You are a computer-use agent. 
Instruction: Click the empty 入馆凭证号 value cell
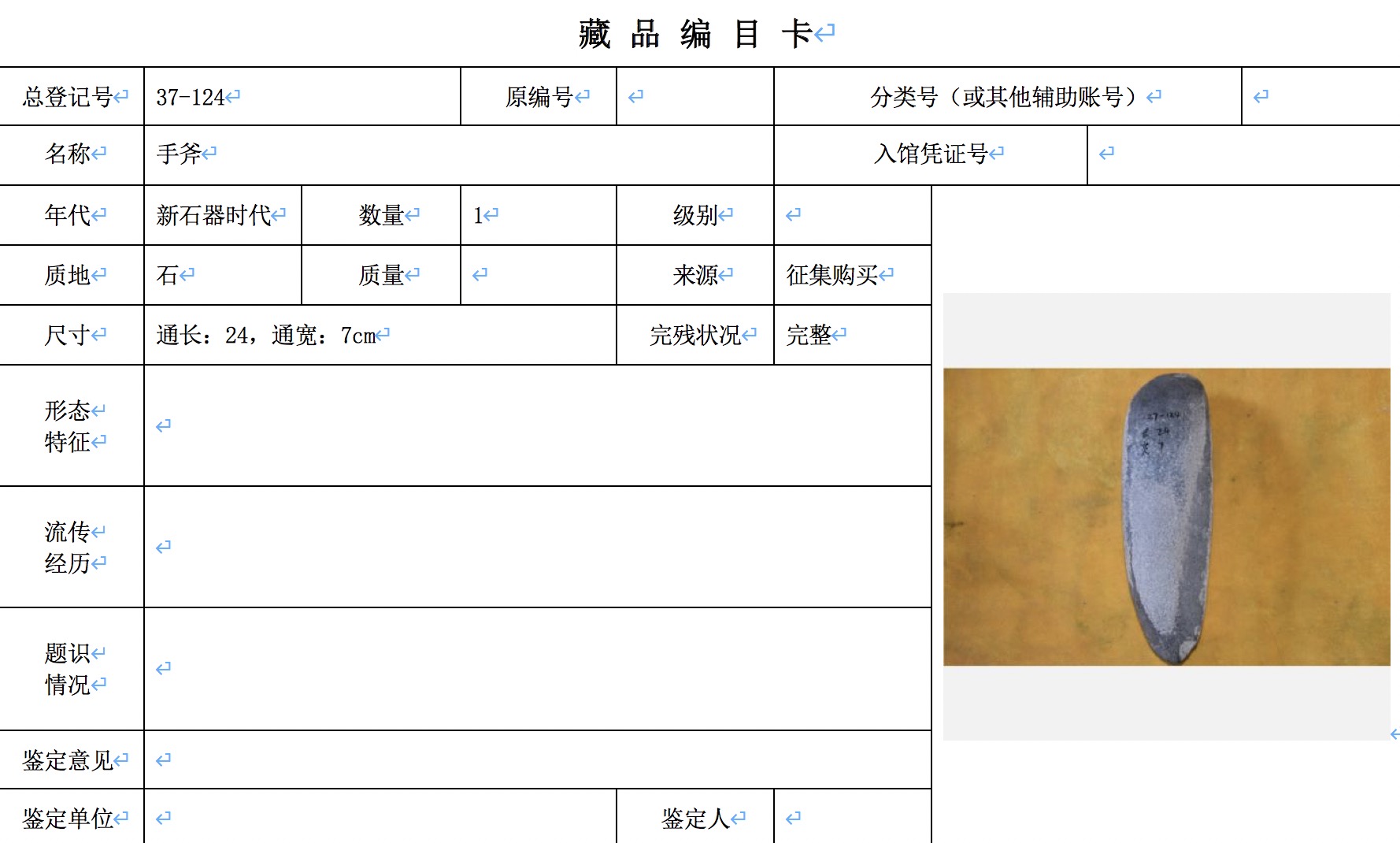[x=1243, y=154]
